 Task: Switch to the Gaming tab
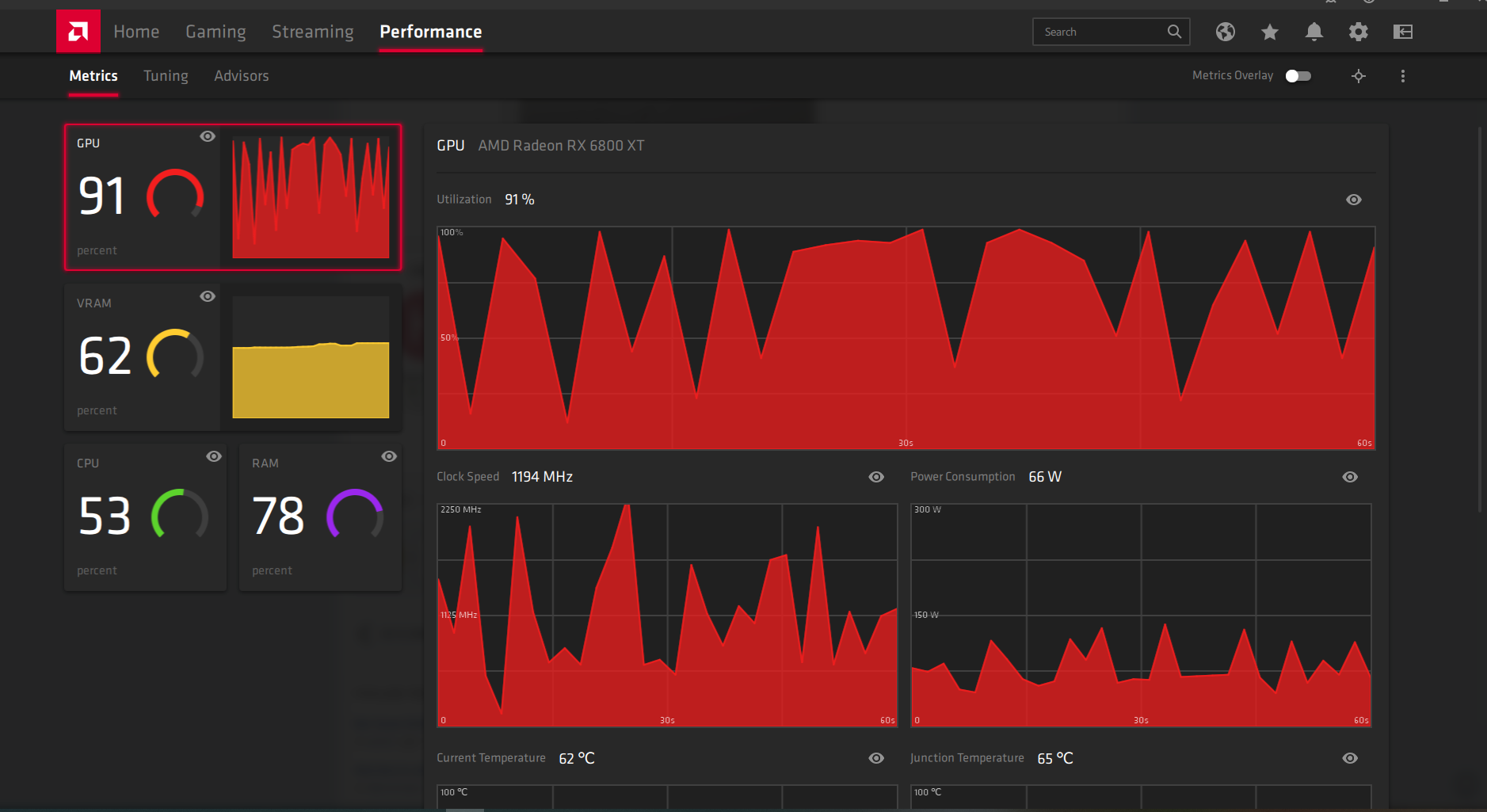click(215, 32)
